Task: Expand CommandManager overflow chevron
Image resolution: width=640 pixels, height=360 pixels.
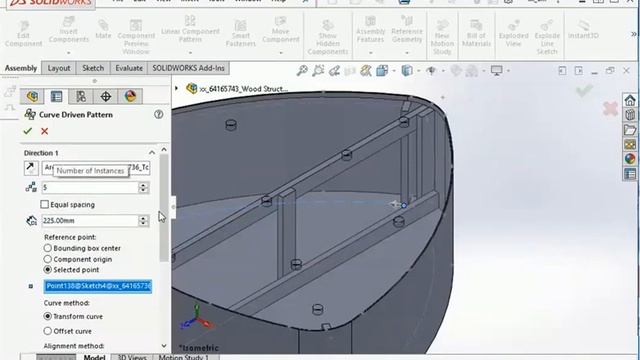Action: coord(634,34)
